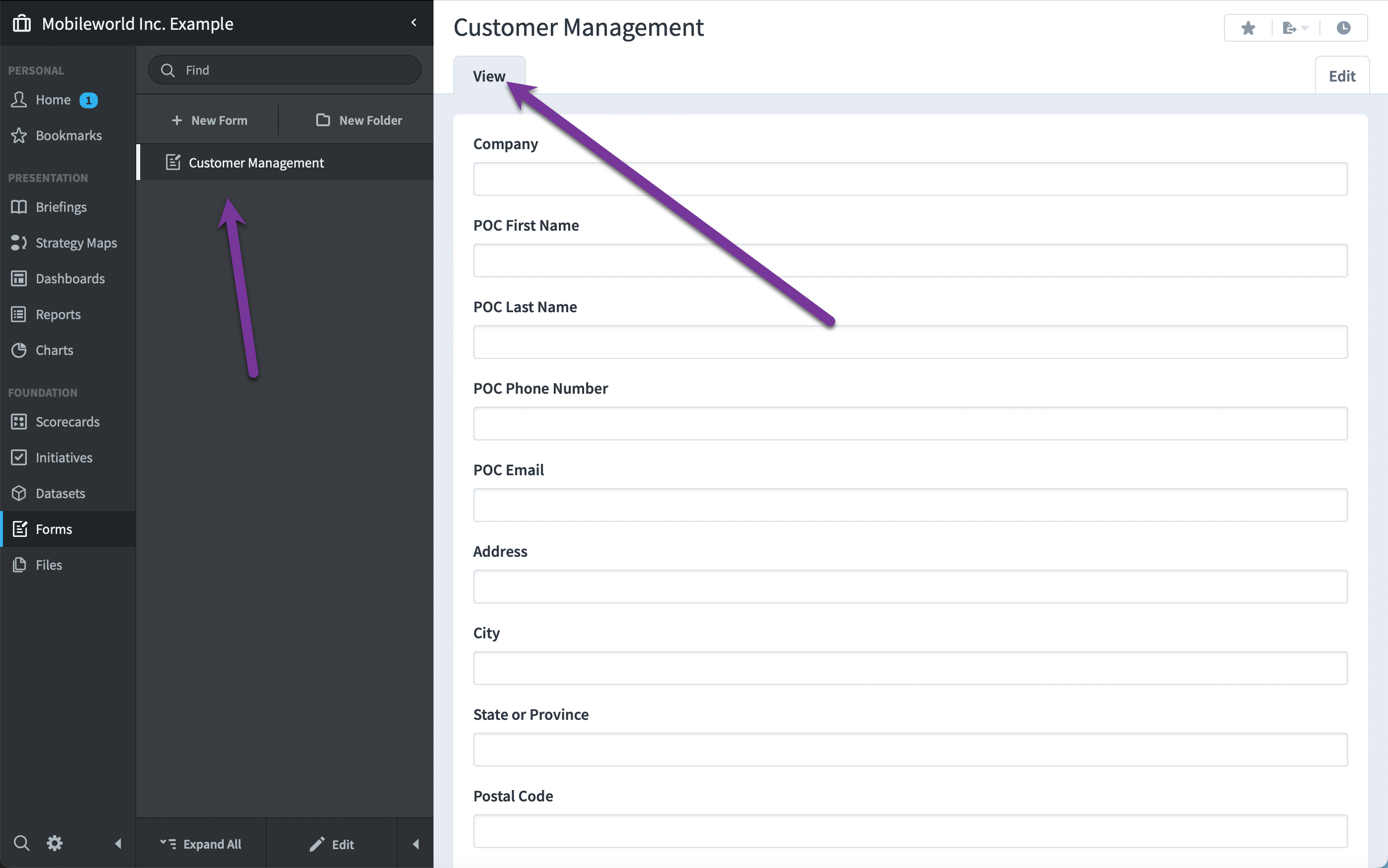The height and width of the screenshot is (868, 1388).
Task: Click the Charts pie icon
Action: tap(19, 350)
